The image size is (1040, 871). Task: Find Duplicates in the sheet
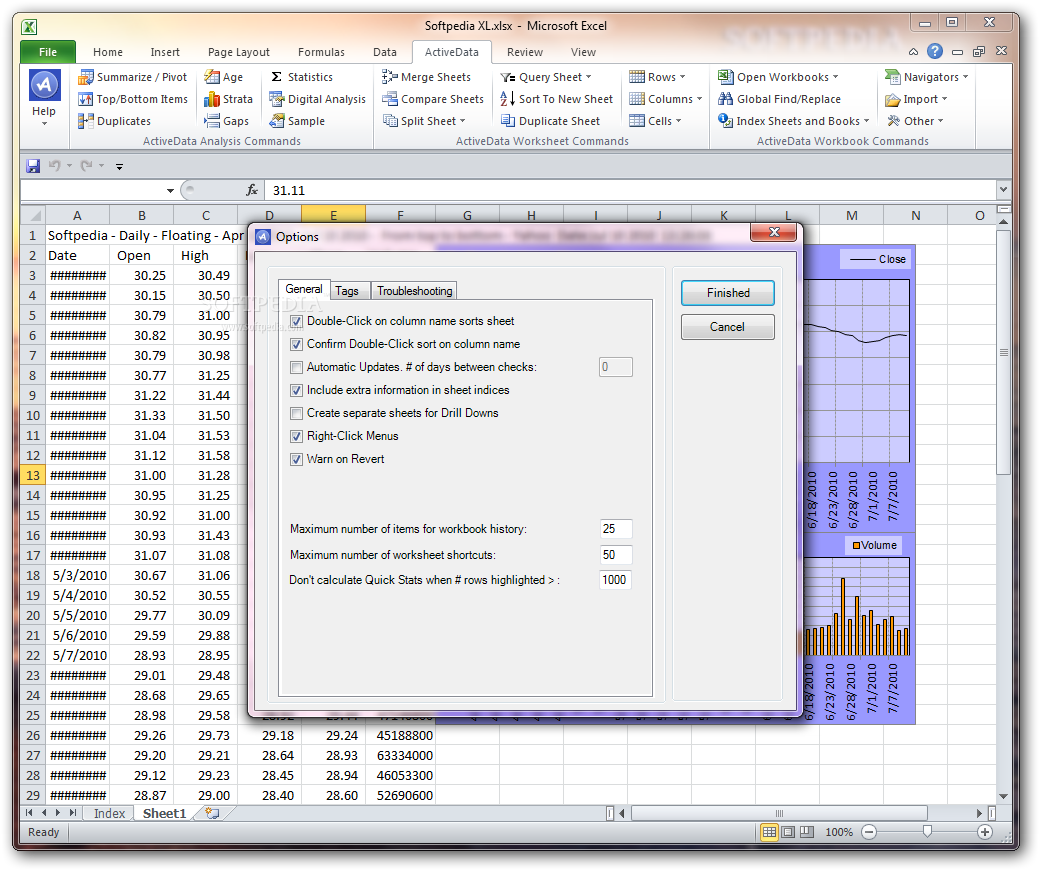114,121
